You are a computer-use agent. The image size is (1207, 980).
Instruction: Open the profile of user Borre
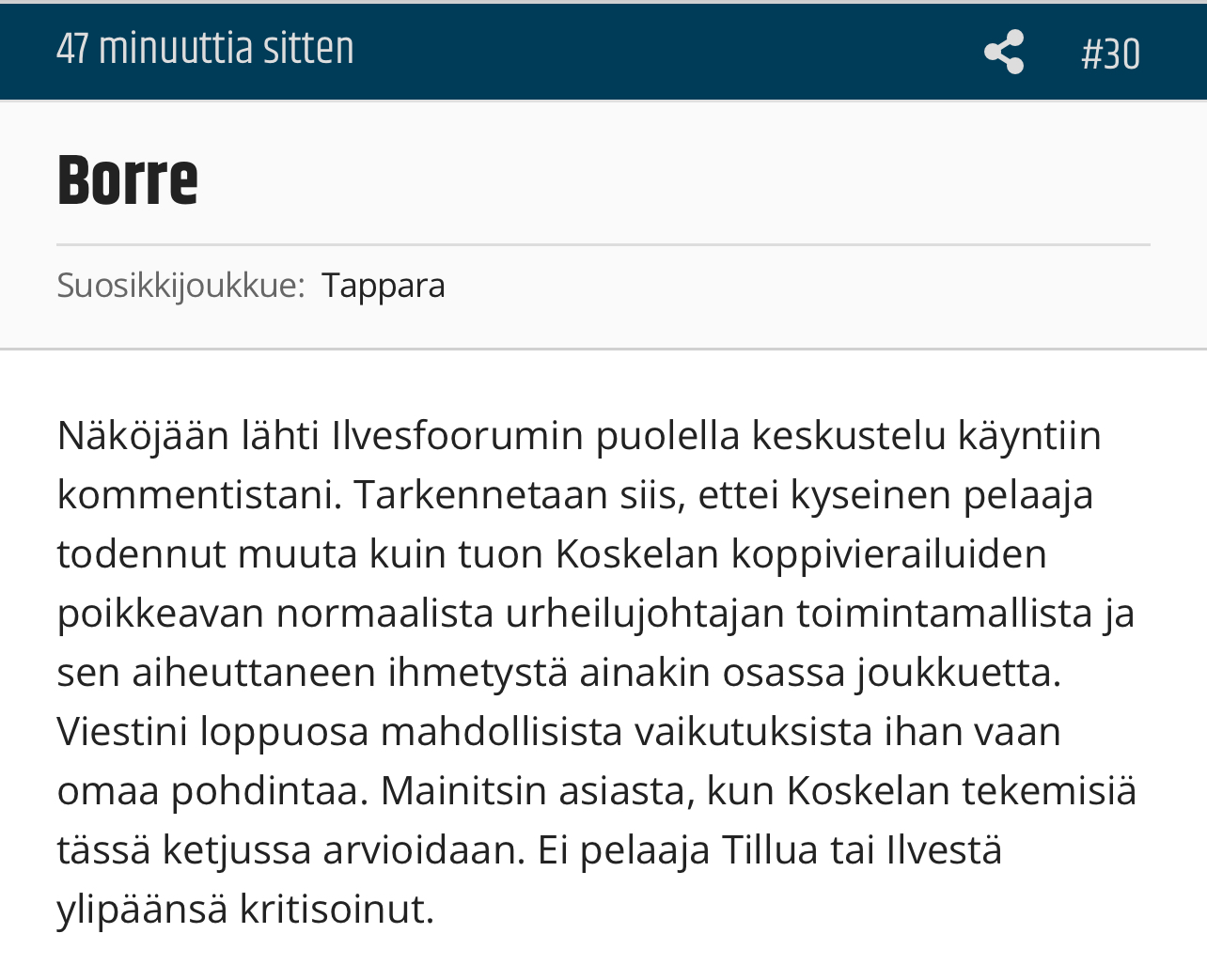pyautogui.click(x=128, y=179)
